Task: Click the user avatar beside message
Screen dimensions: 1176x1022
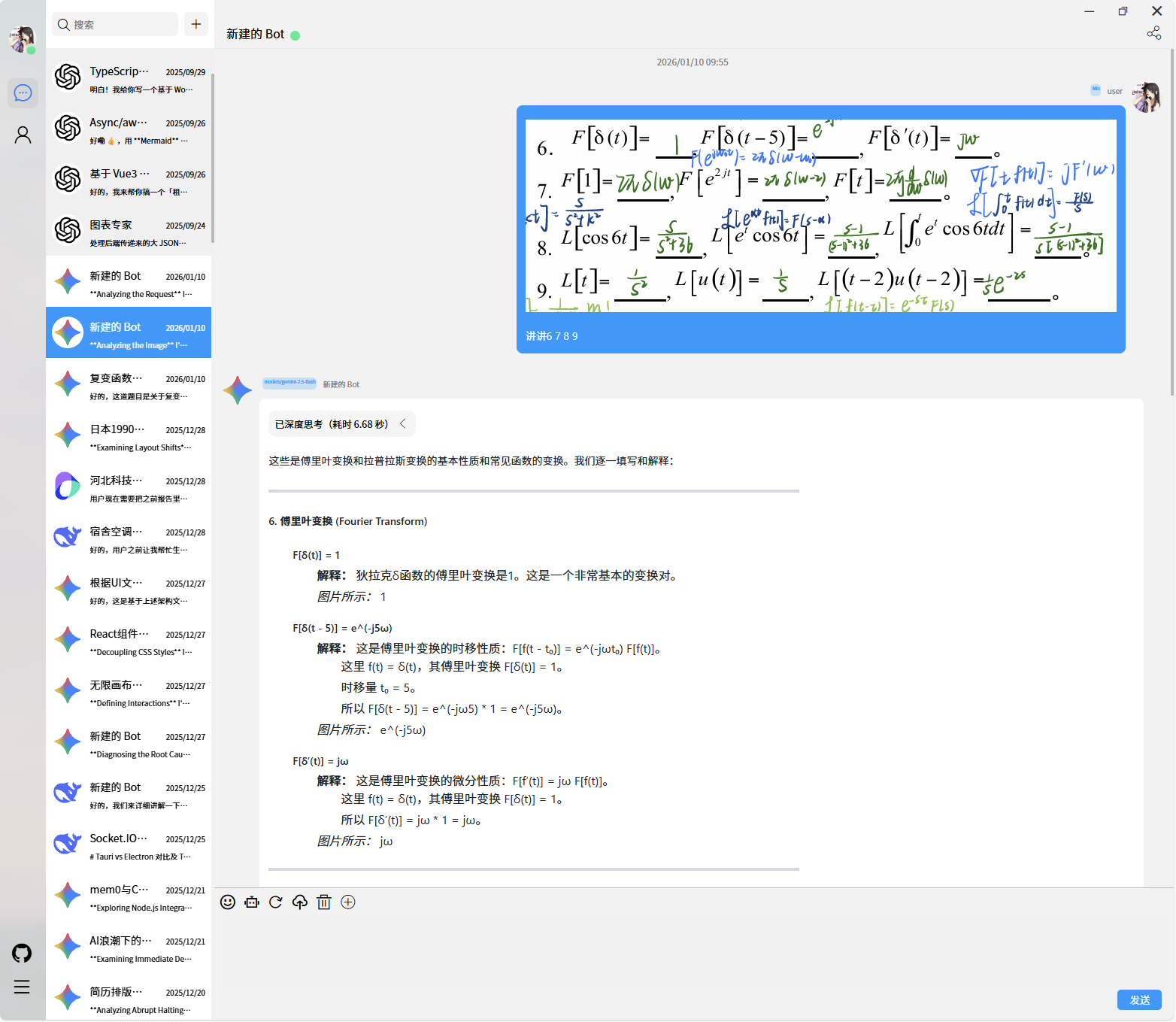Action: [1147, 96]
